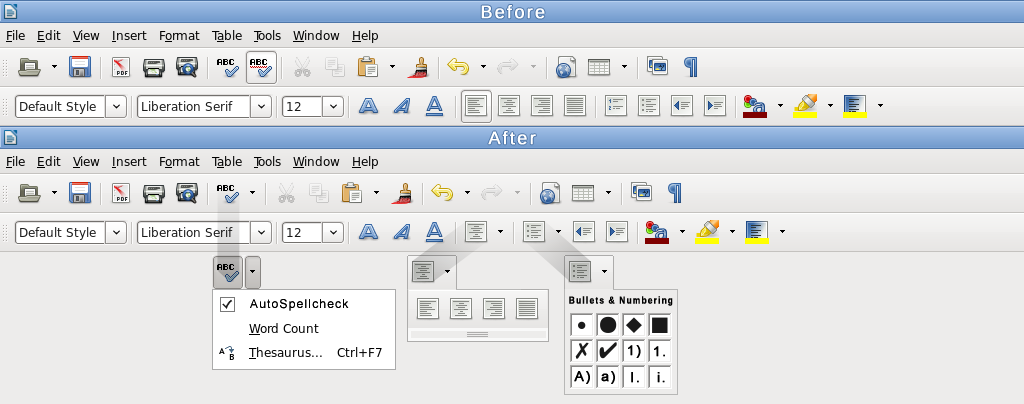Click Export as PDF in the After toolbar
Viewport: 1024px width, 404px height.
coord(121,193)
